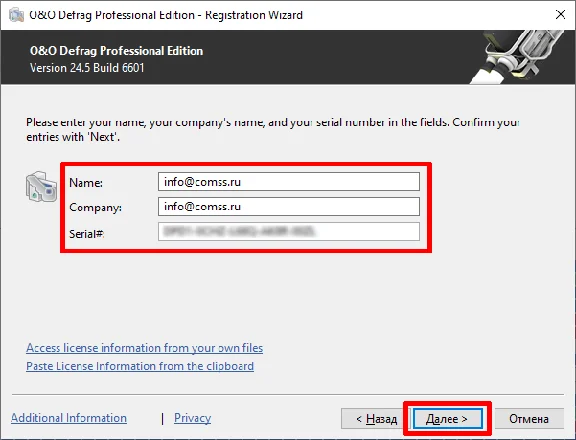Click the Serial# input field
Image resolution: width=576 pixels, height=440 pixels.
click(x=289, y=231)
